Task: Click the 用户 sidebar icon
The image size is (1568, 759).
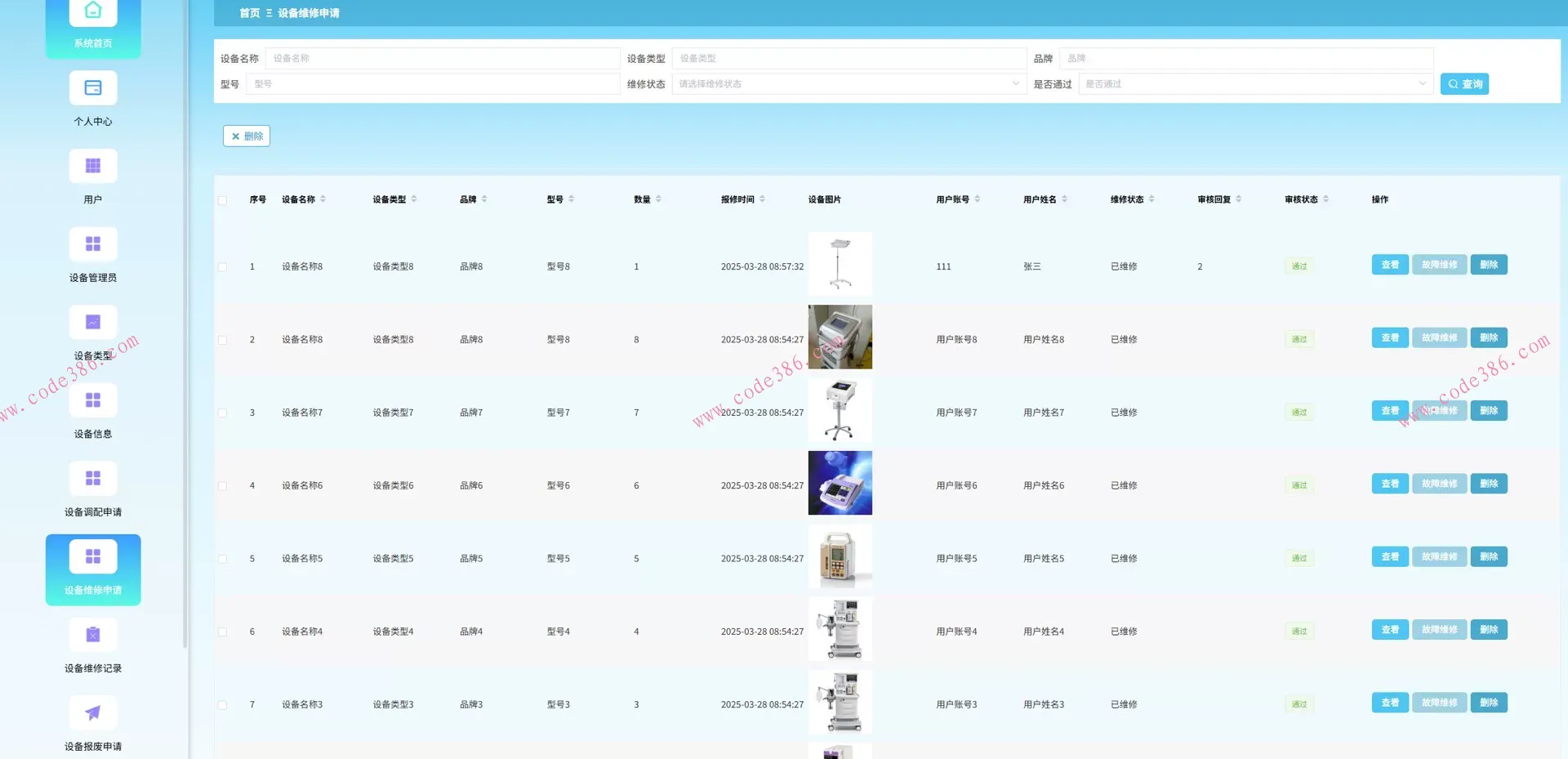Action: (93, 167)
